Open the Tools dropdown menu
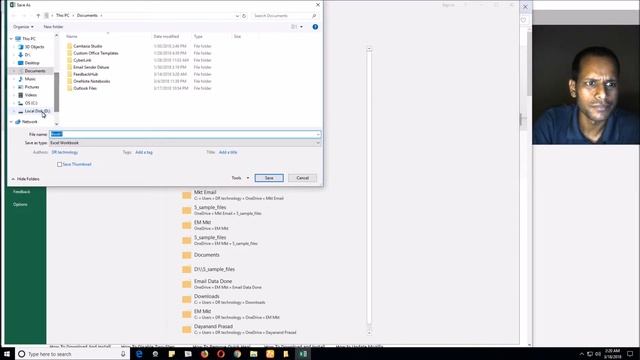This screenshot has height=360, width=640. 240,178
